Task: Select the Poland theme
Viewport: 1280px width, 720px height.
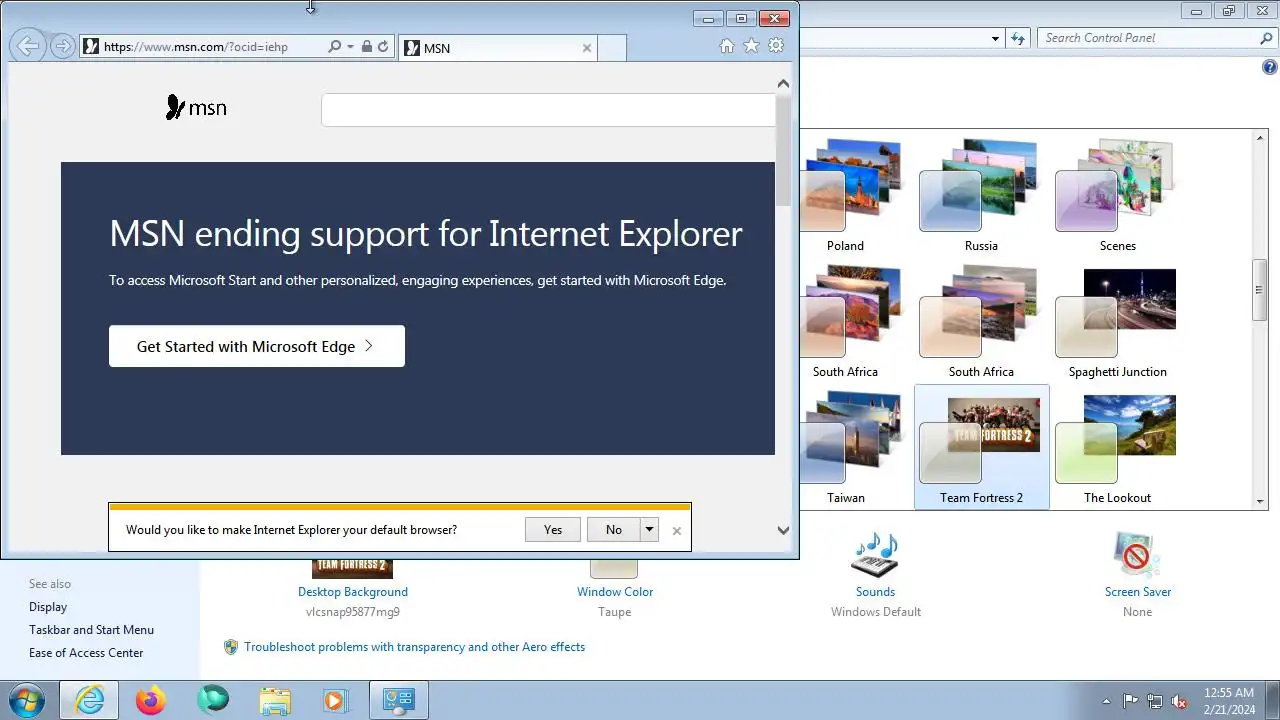Action: pos(845,196)
